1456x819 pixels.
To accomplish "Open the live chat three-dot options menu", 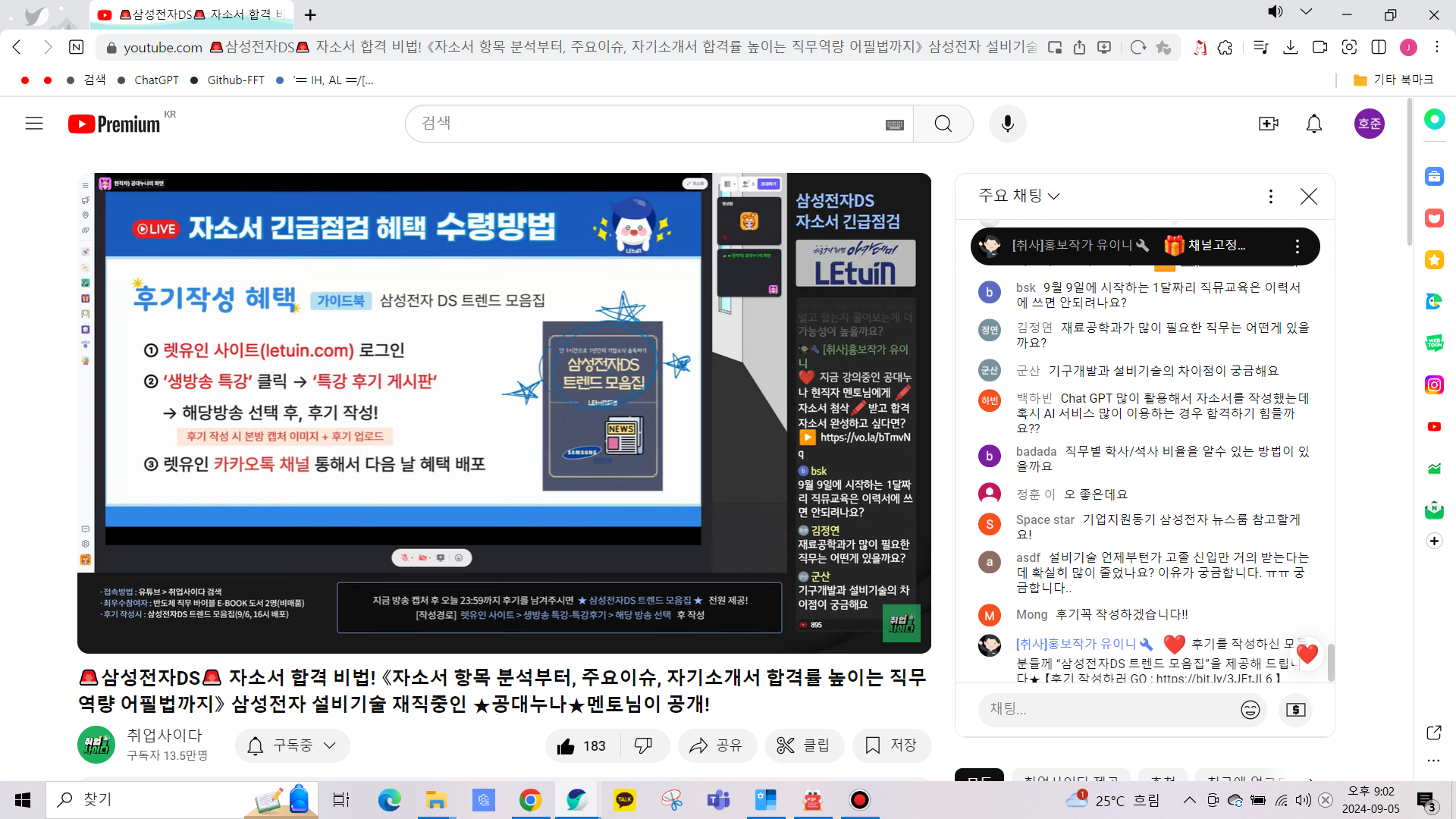I will click(x=1270, y=196).
